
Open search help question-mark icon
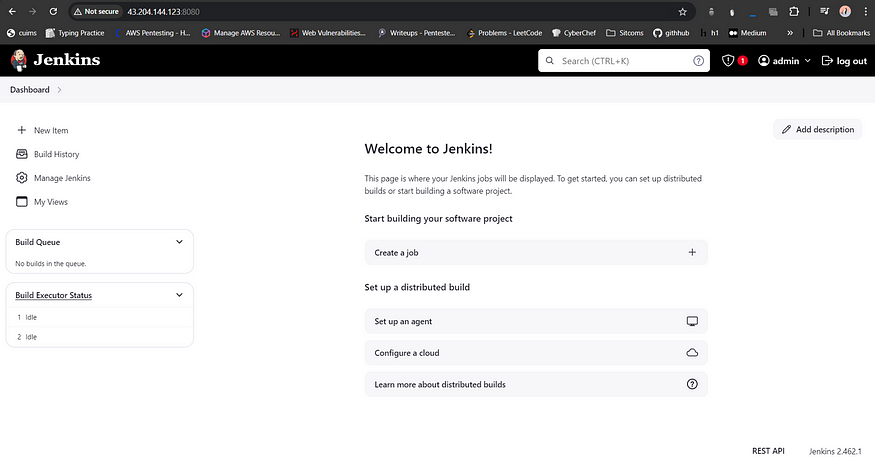tap(698, 61)
